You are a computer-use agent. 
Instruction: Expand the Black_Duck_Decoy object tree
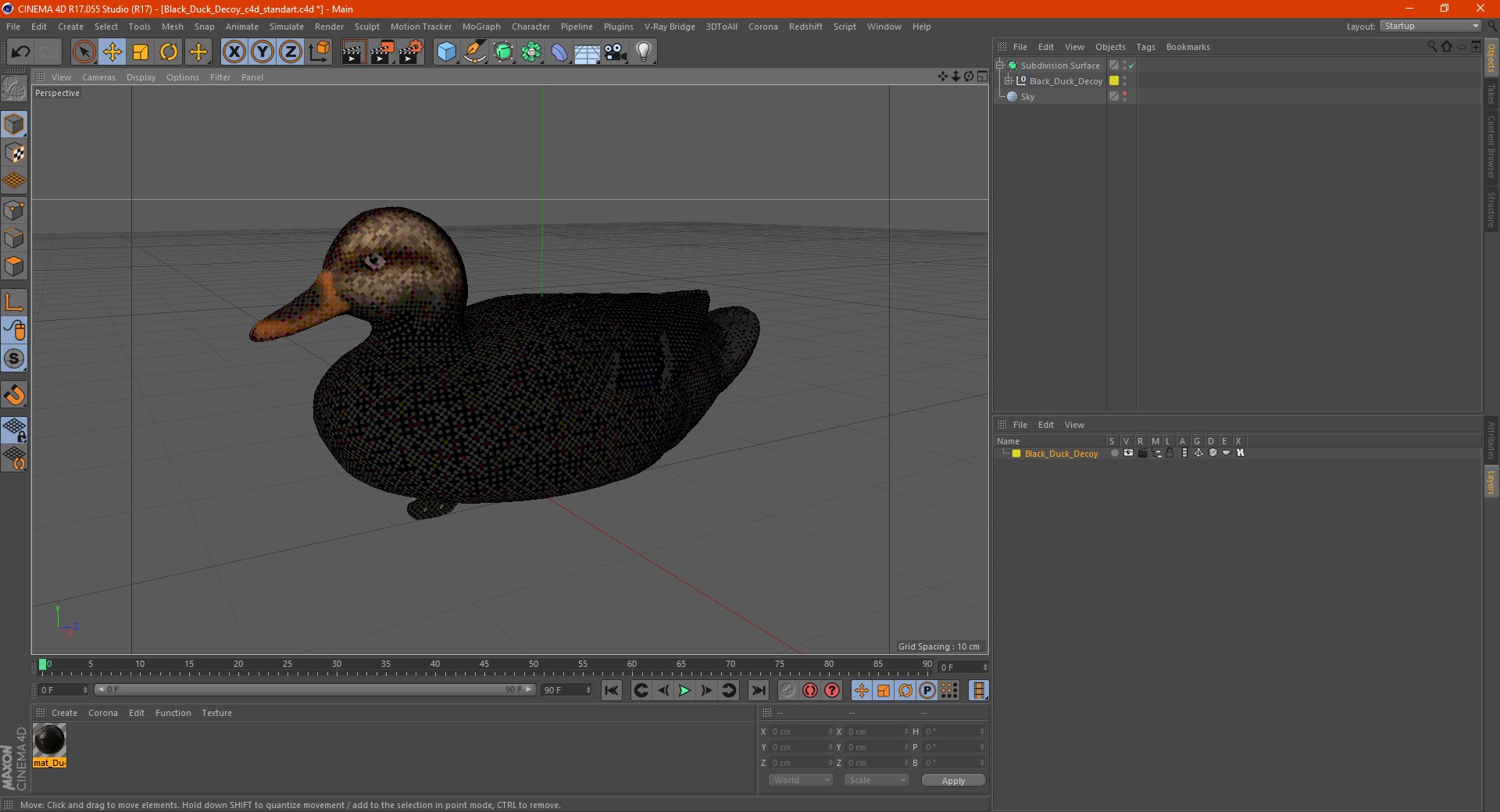(1009, 80)
